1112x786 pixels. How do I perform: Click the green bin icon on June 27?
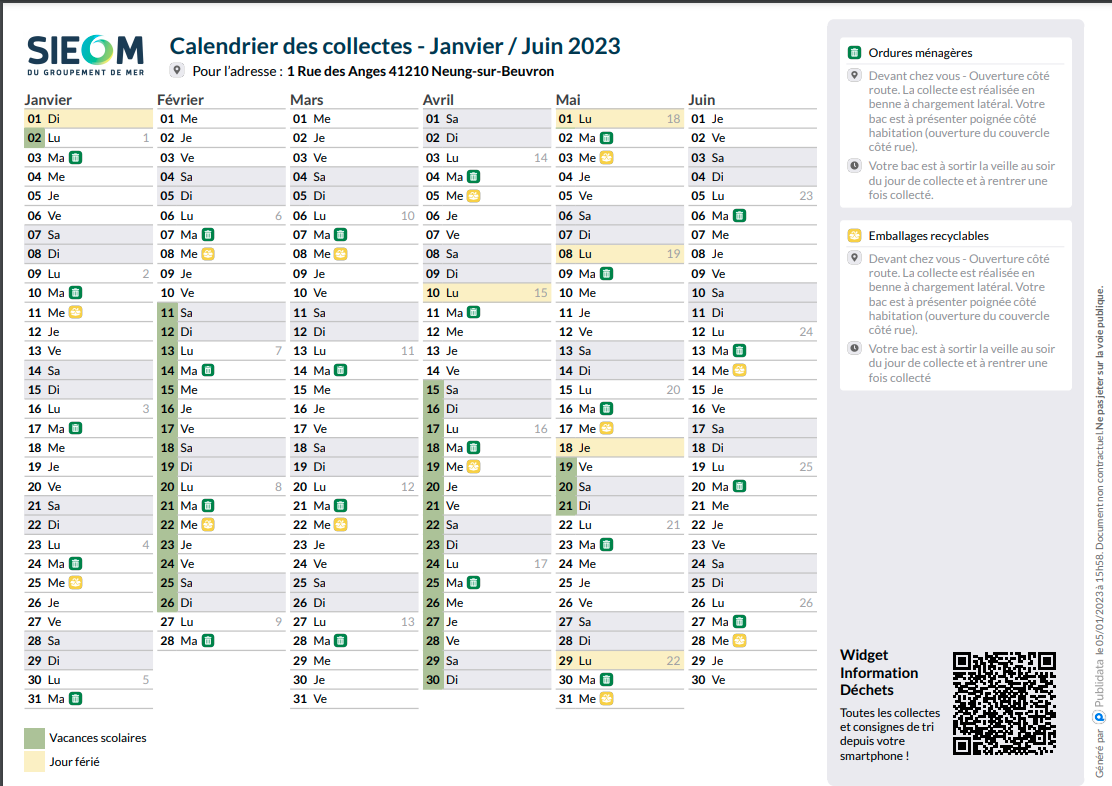[739, 622]
